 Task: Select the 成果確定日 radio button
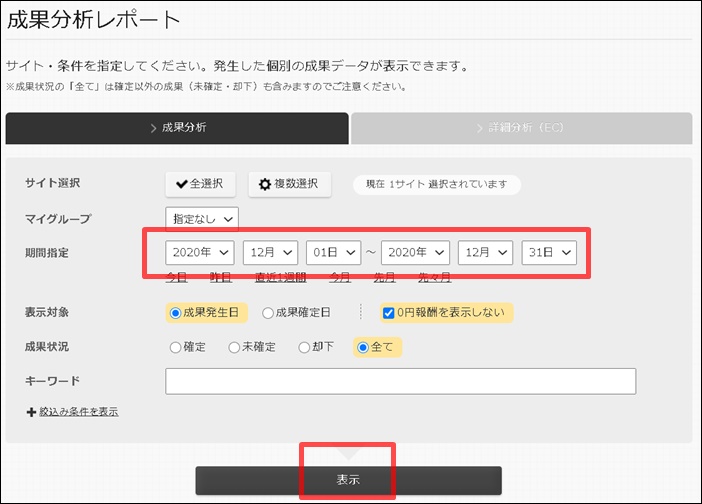coord(268,313)
